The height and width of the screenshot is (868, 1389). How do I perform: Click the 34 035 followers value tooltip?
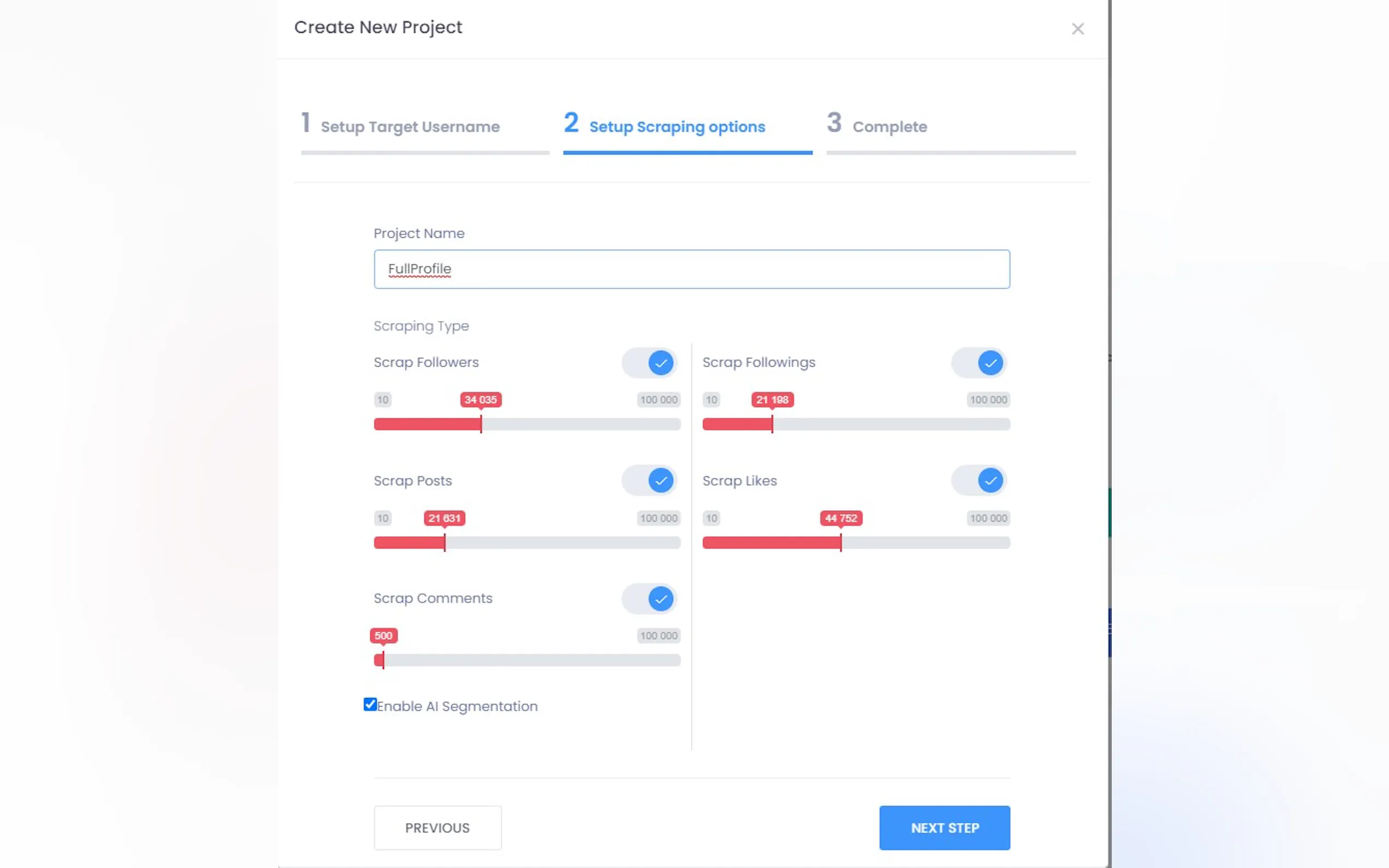481,400
